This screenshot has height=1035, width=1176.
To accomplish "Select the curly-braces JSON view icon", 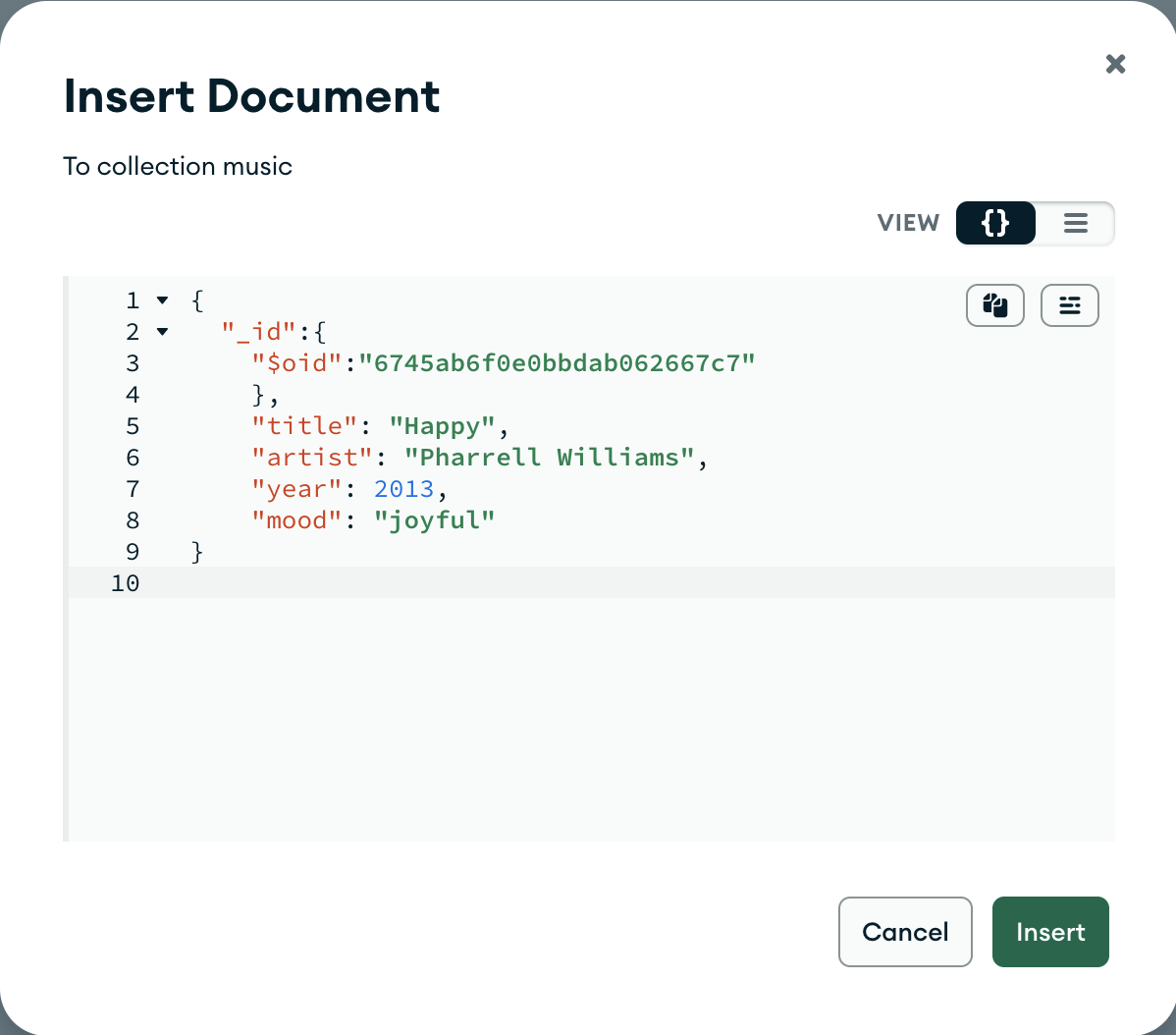I will (x=995, y=223).
